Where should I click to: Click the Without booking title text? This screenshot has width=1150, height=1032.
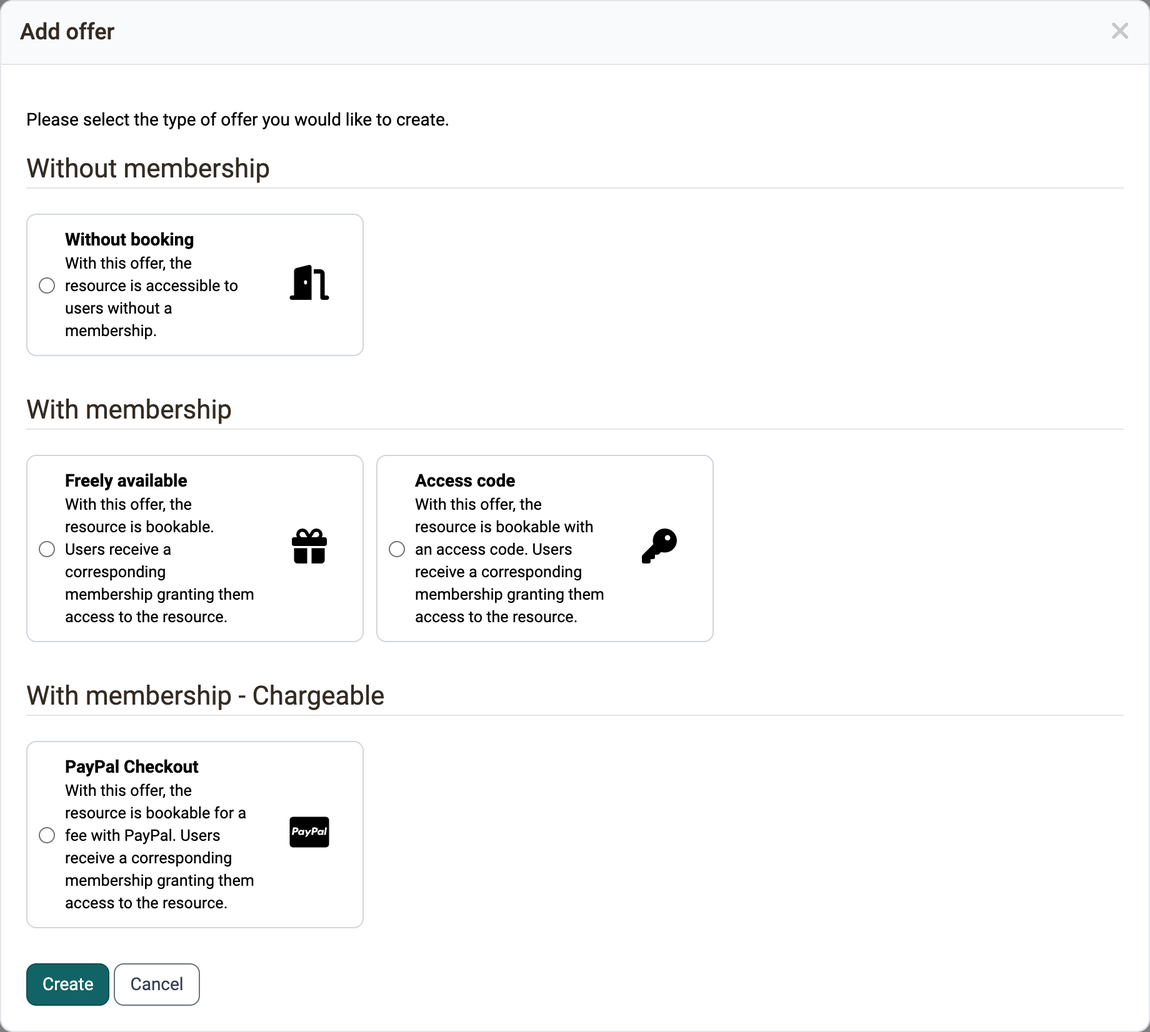(129, 239)
